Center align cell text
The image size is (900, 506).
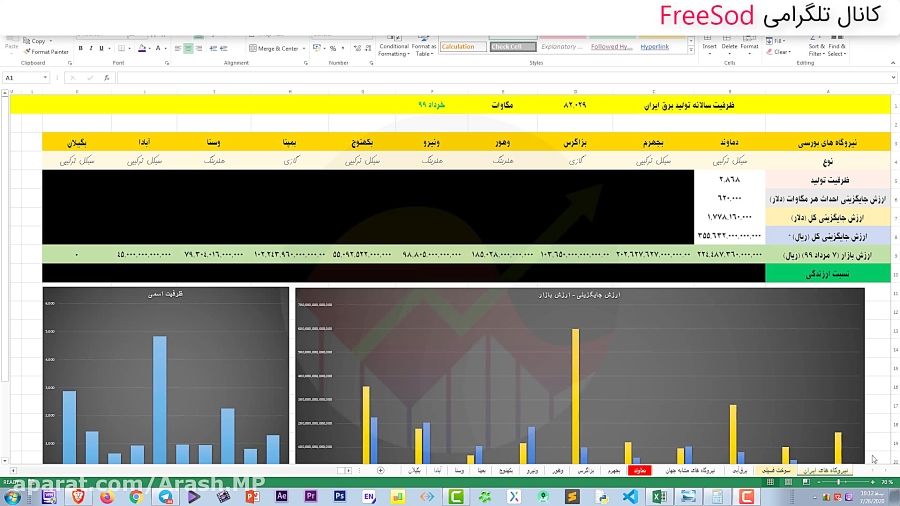(x=188, y=49)
